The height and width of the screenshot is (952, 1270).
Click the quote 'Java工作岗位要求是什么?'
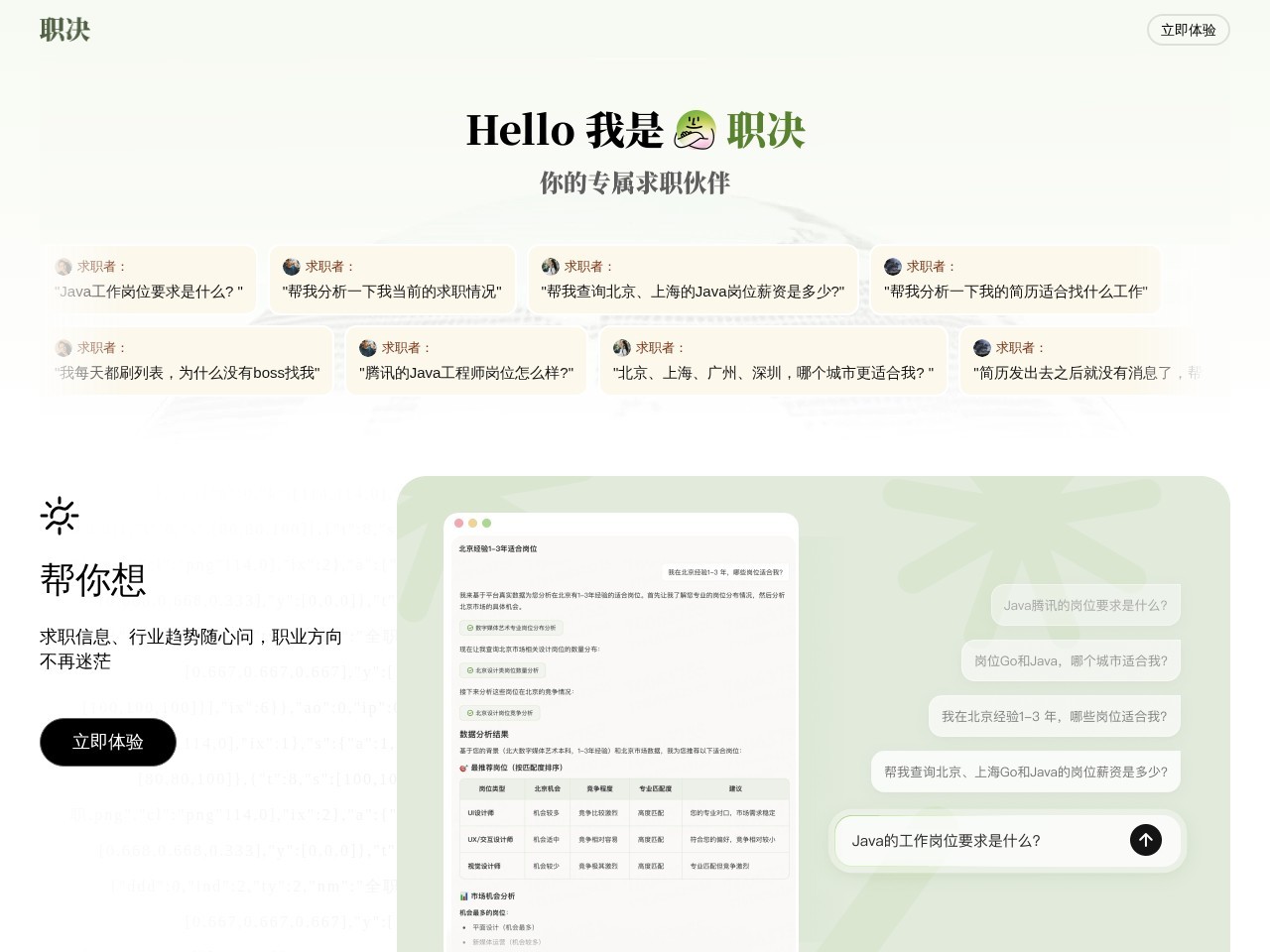tap(149, 292)
